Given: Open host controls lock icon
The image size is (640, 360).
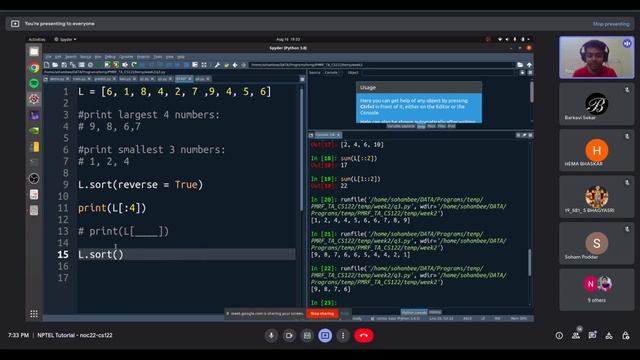Looking at the screenshot, I should pyautogui.click(x=626, y=336).
